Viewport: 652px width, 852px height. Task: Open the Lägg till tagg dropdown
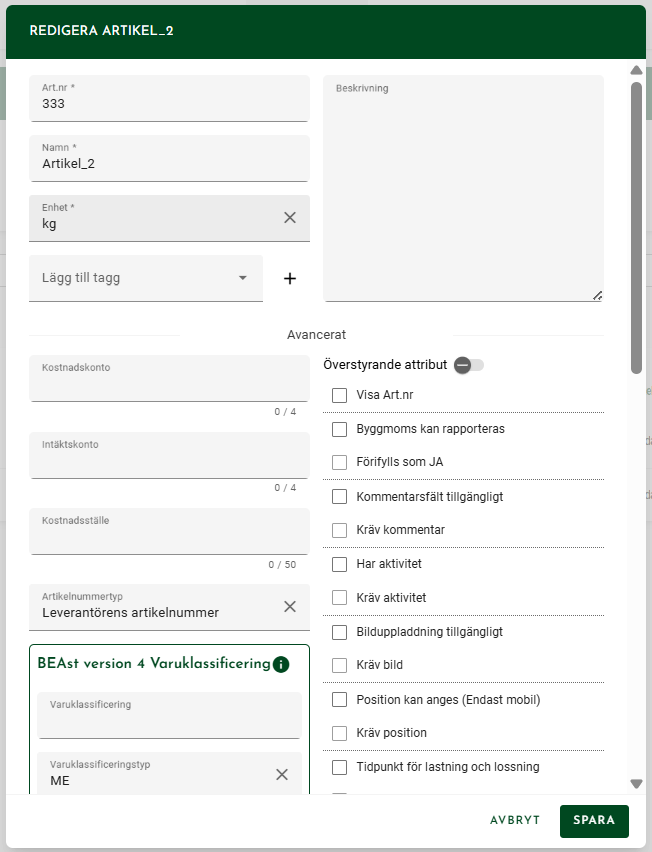[x=146, y=278]
